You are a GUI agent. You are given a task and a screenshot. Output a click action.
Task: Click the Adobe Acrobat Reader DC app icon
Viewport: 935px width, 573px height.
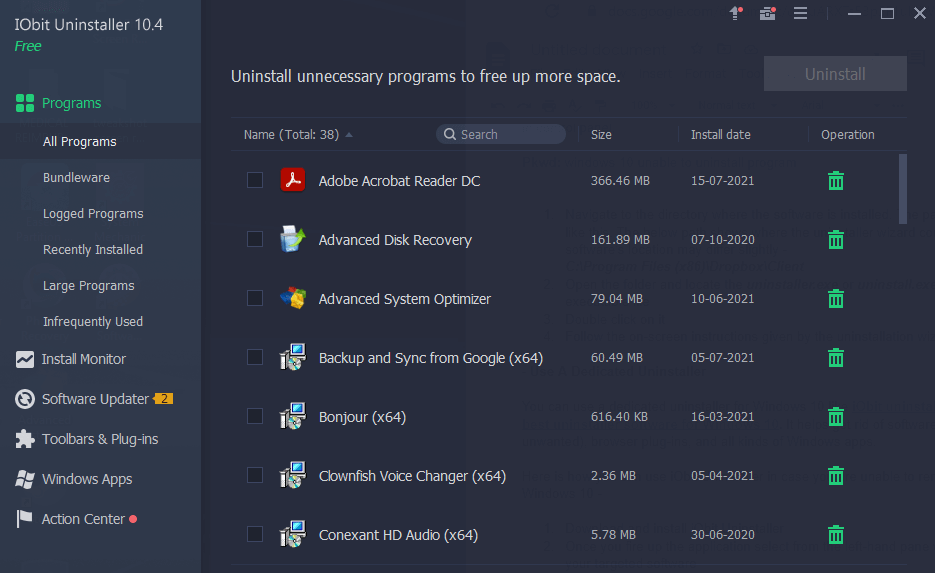(x=293, y=180)
